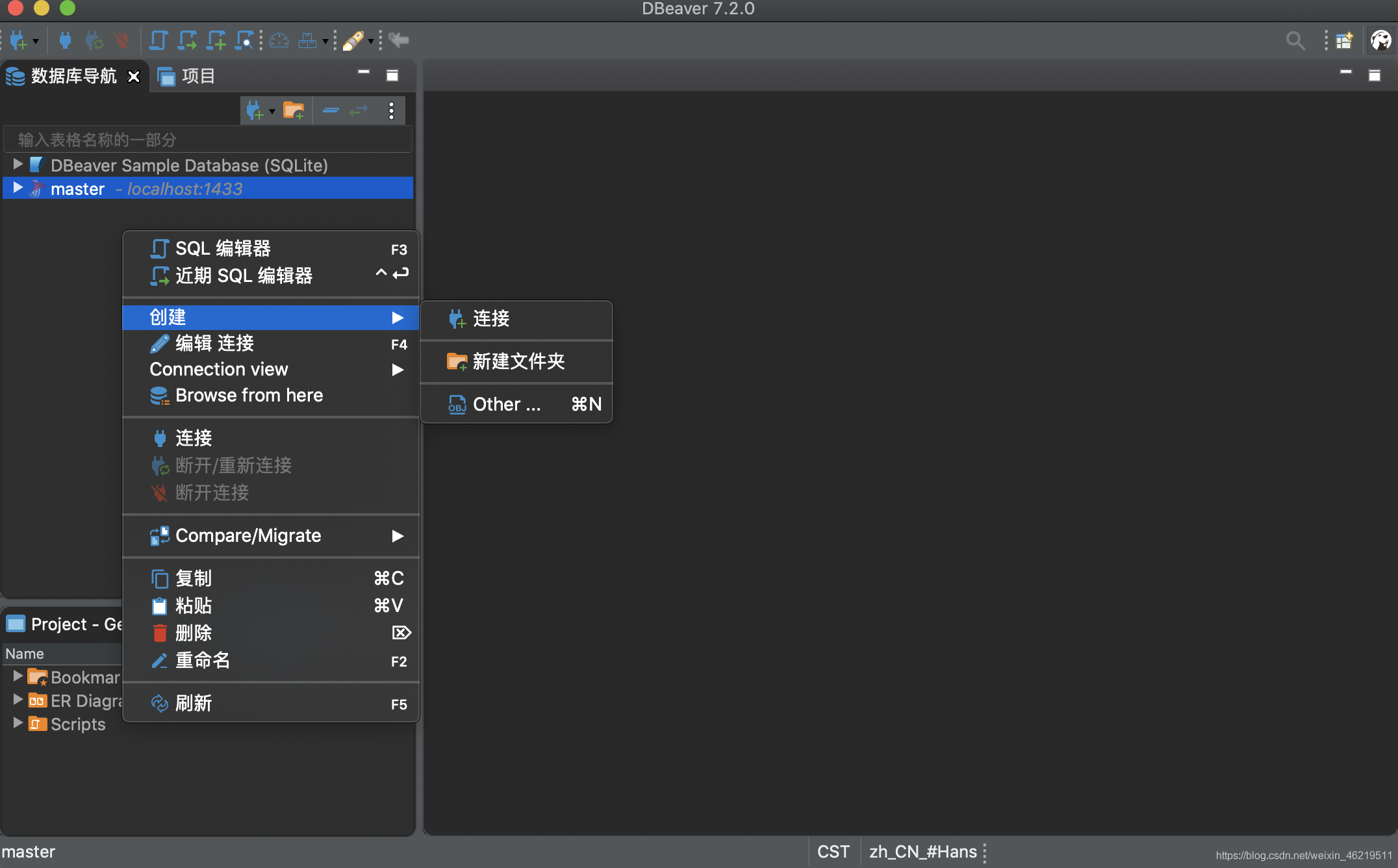Open the Compare/Migrate submenu
Screen dimensions: 1398x868
pyautogui.click(x=271, y=535)
